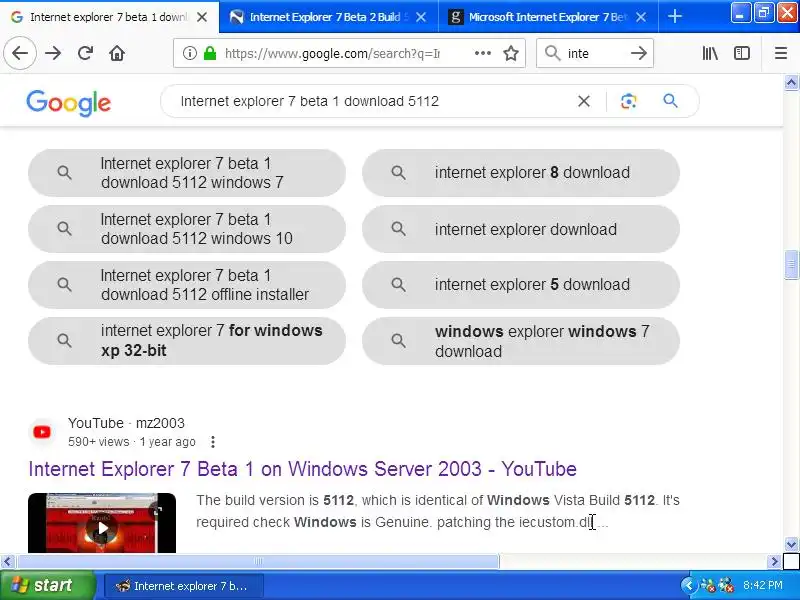This screenshot has height=600, width=800.
Task: Search by image with Google Lens icon
Action: tap(629, 101)
